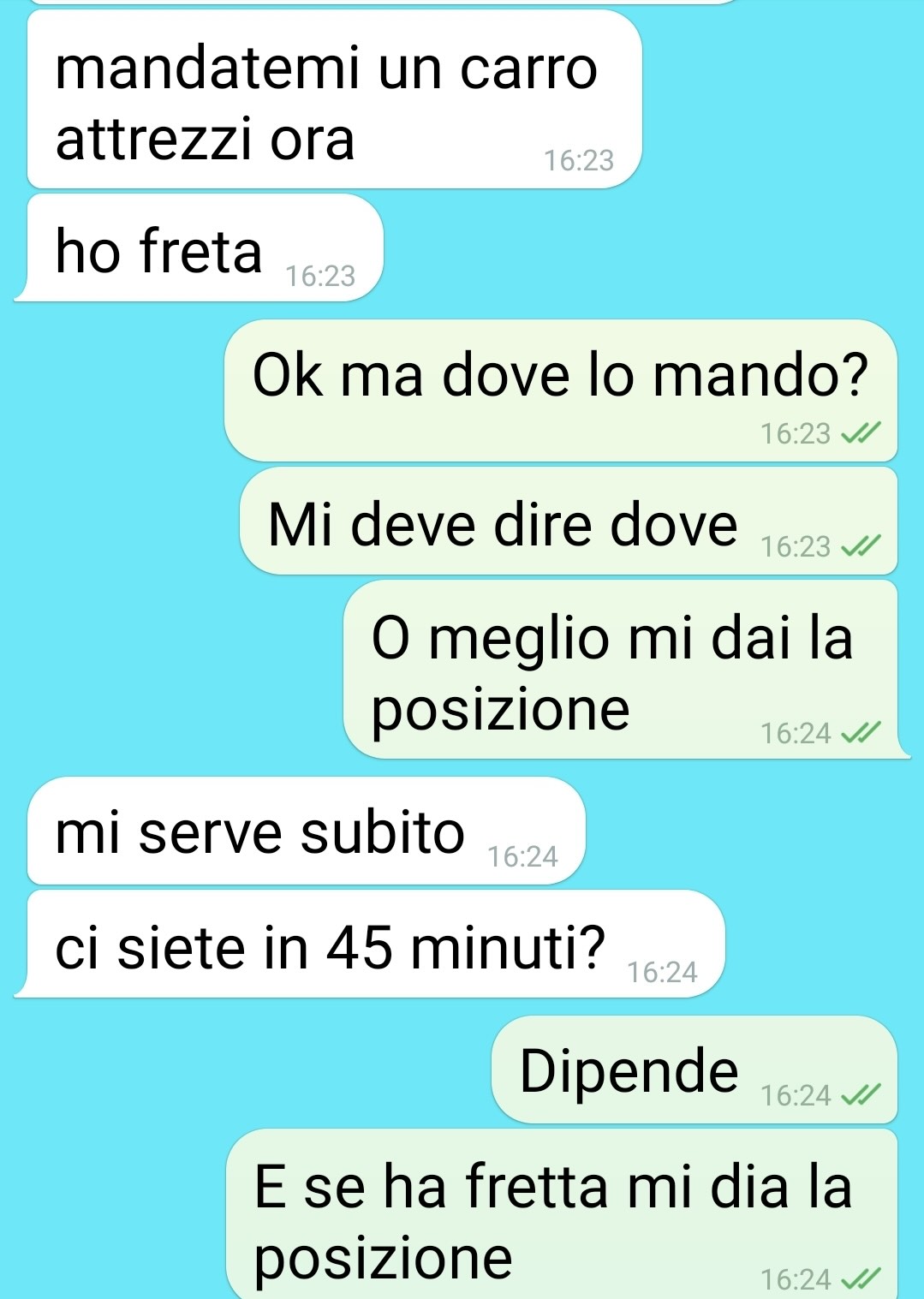
Task: Tap the double-check icon on 'Ok ma dove lo mando?'
Action: pos(861,434)
